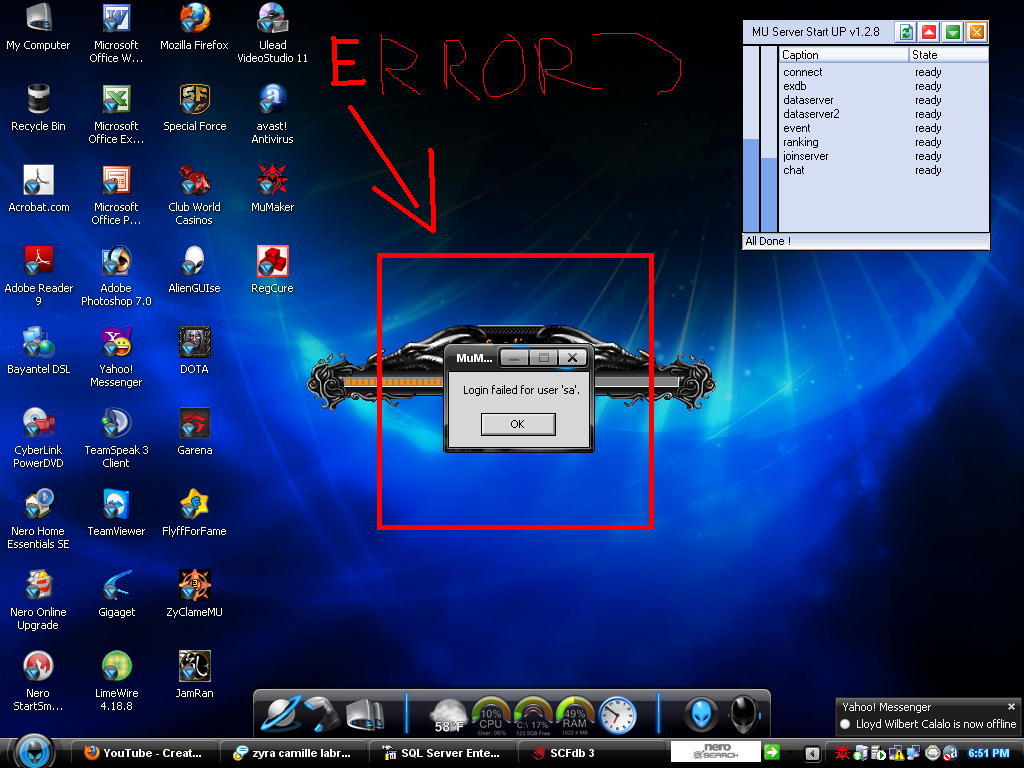Viewport: 1024px width, 768px height.
Task: Click the Nero Search input box
Action: click(x=714, y=752)
